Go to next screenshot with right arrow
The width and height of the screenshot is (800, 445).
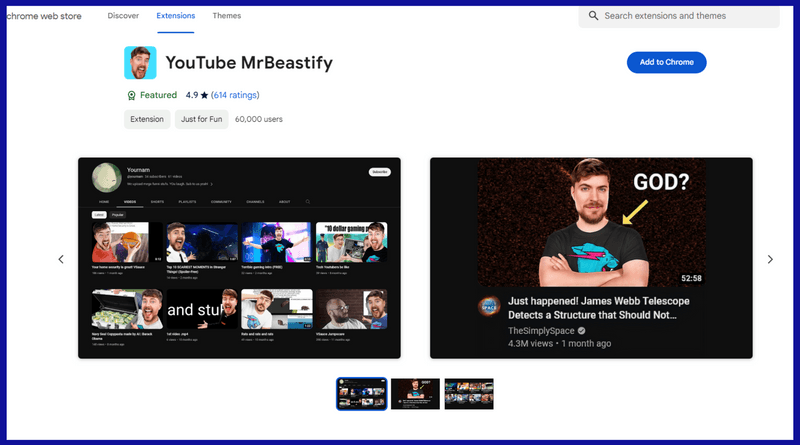[x=770, y=259]
